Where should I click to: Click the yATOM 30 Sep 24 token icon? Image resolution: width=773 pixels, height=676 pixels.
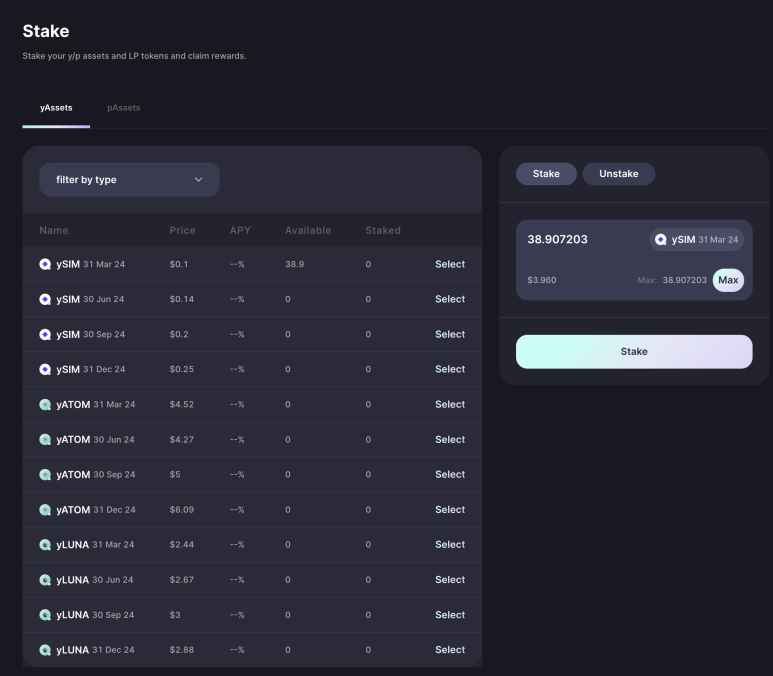point(45,474)
